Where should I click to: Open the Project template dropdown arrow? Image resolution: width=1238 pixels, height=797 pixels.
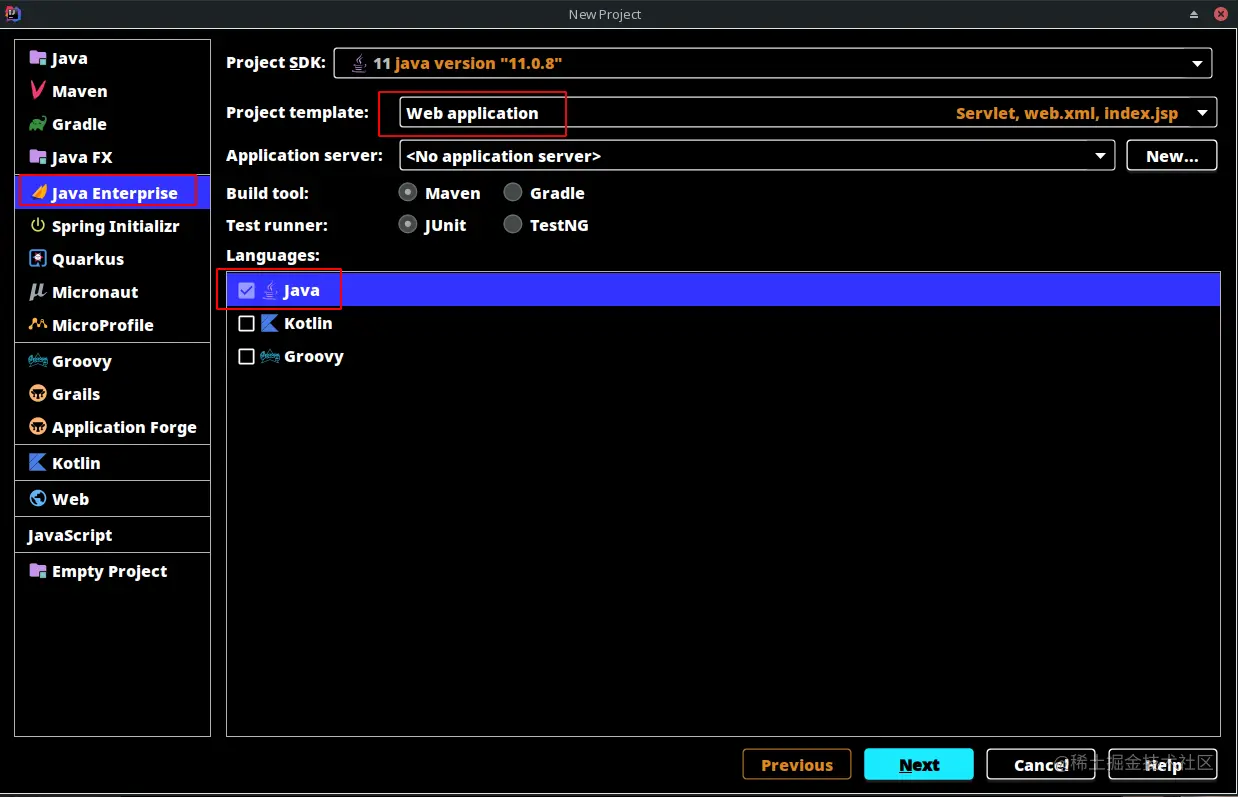(x=1202, y=112)
